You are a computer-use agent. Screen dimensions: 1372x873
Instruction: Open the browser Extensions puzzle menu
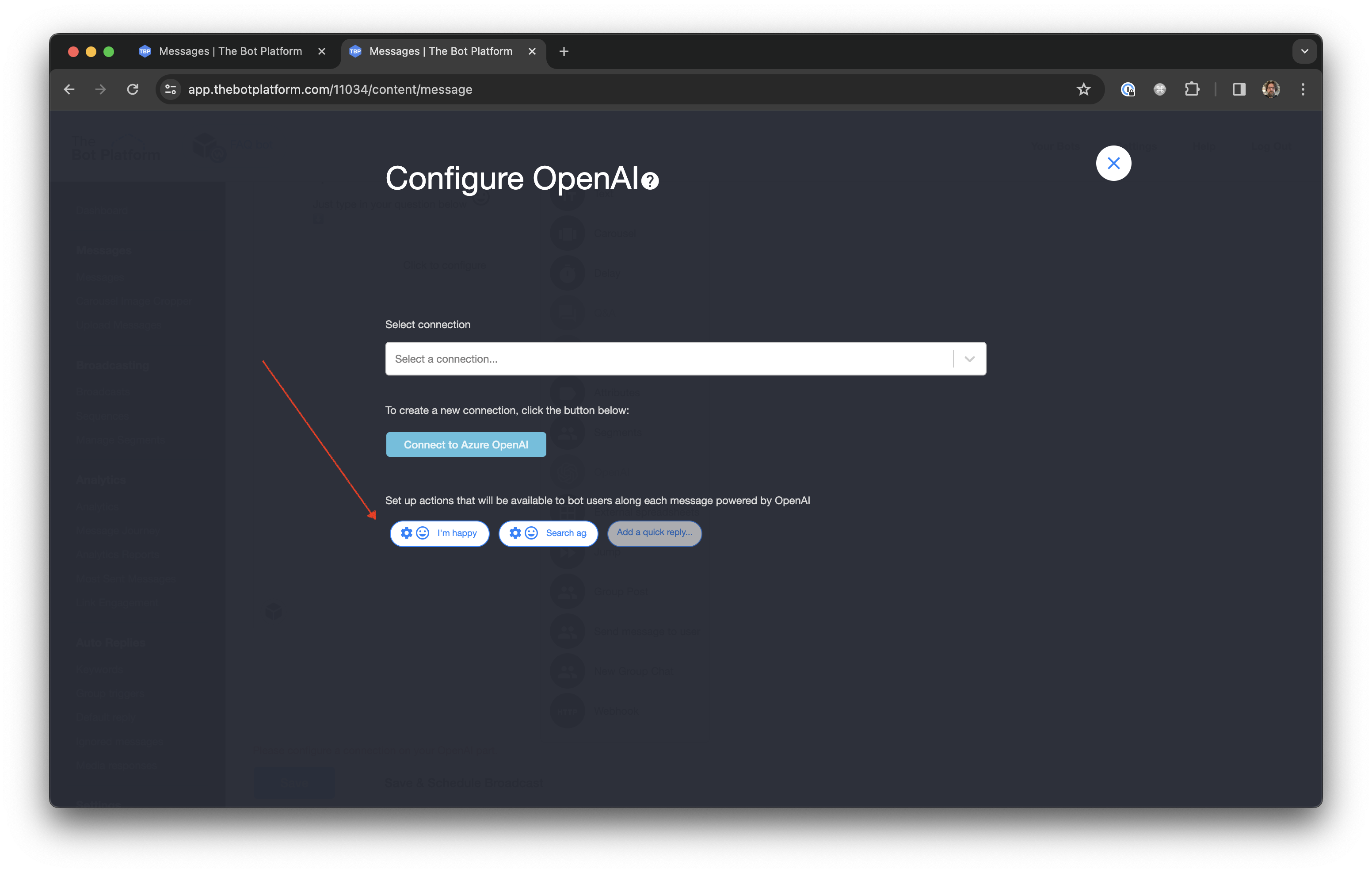[x=1192, y=89]
